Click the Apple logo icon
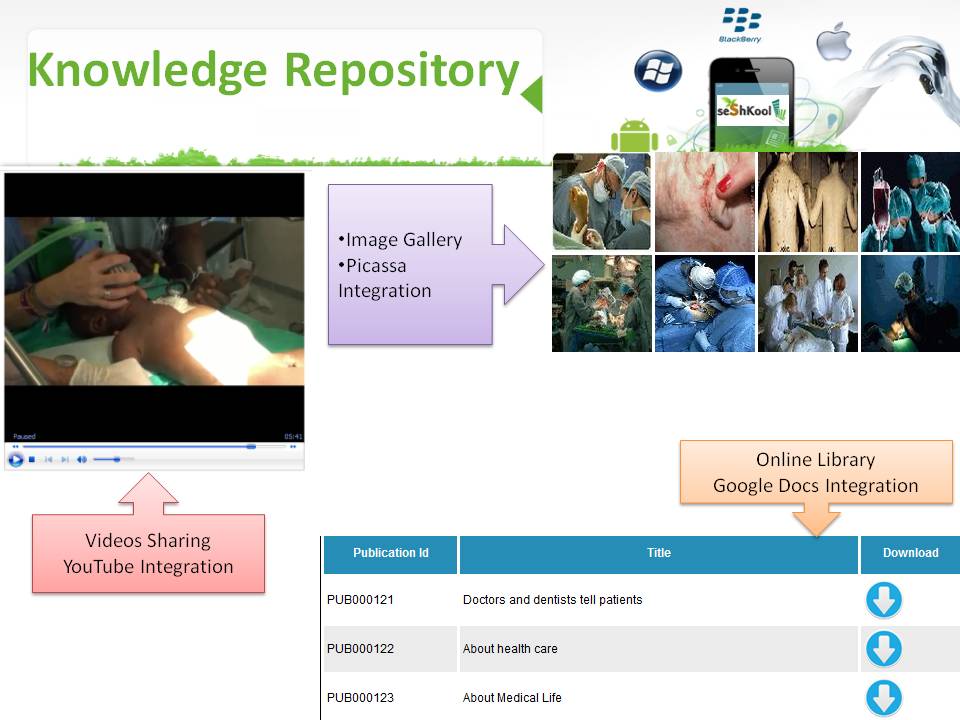960x720 pixels. click(832, 43)
